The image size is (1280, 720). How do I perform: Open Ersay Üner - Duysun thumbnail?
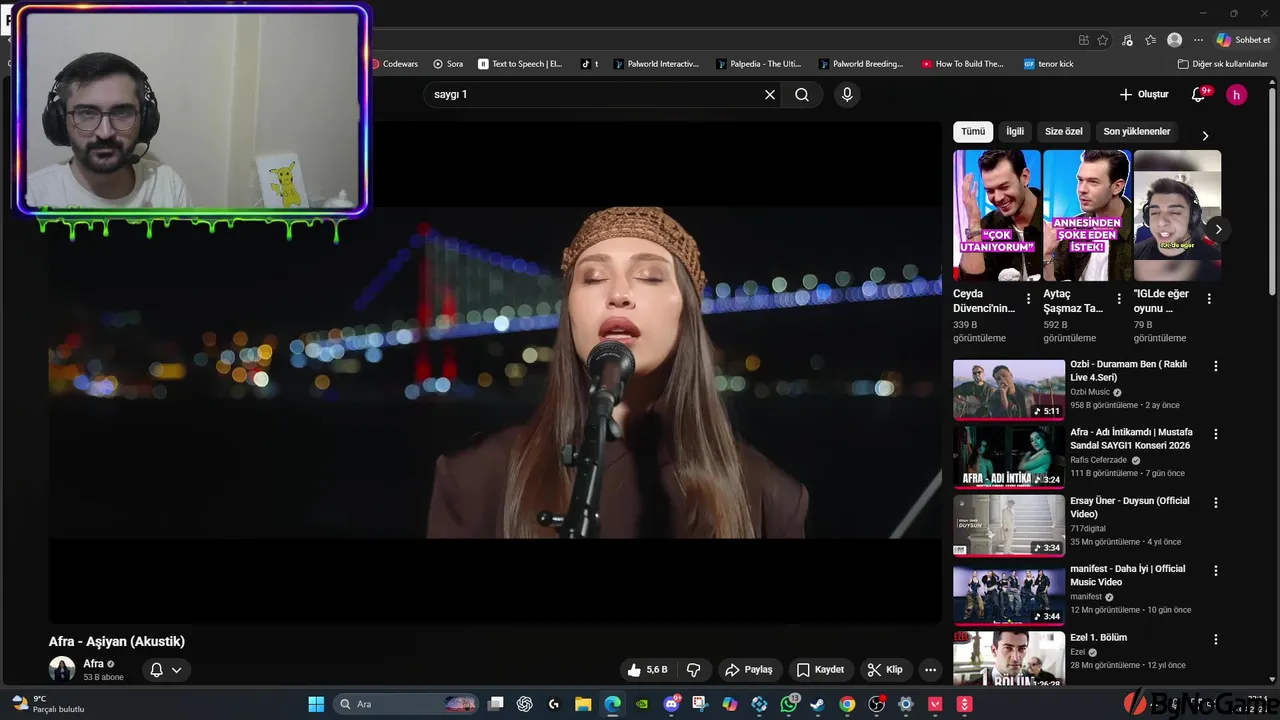(1009, 526)
